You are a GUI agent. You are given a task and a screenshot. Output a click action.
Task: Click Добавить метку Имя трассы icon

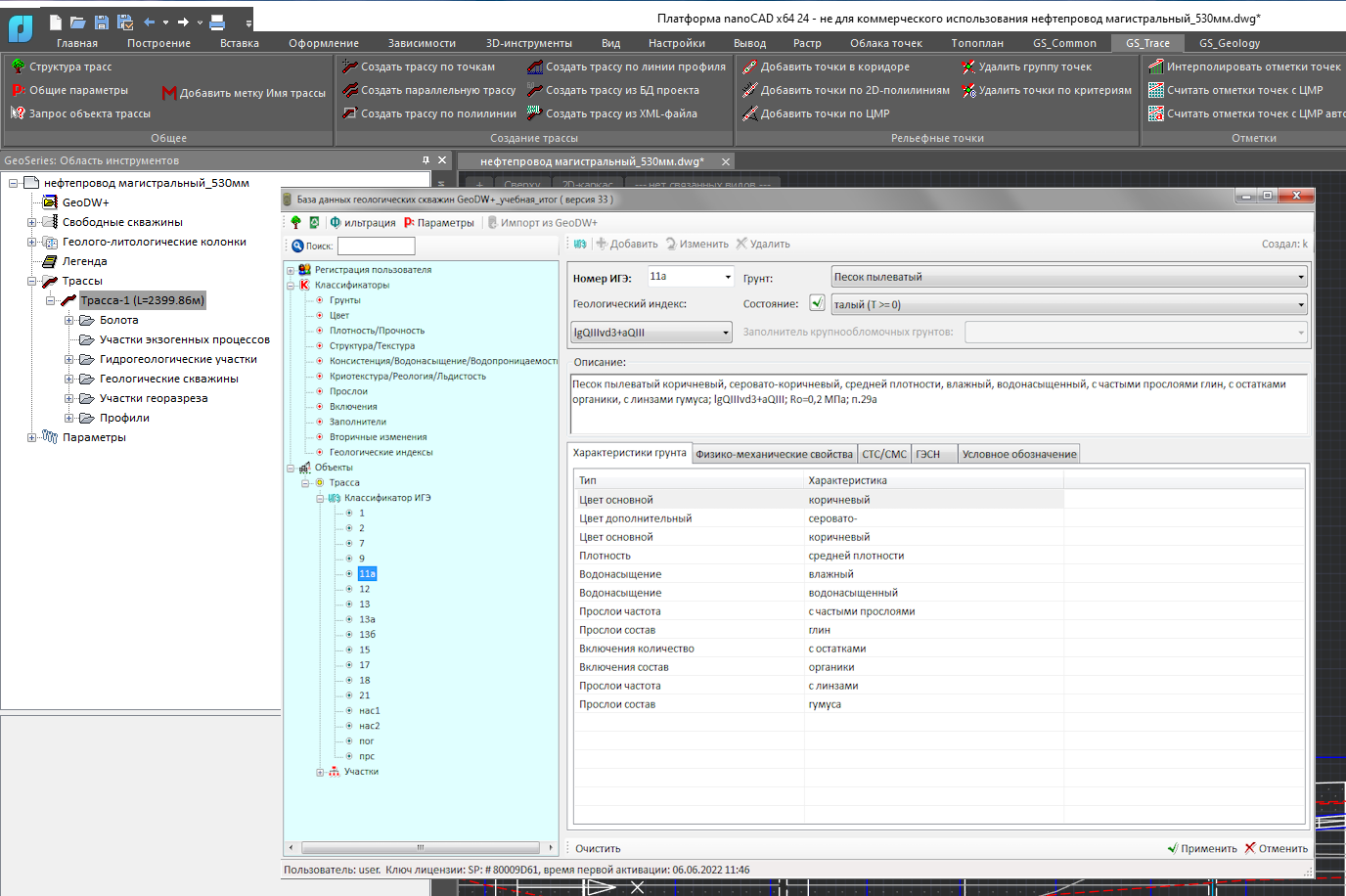(169, 93)
